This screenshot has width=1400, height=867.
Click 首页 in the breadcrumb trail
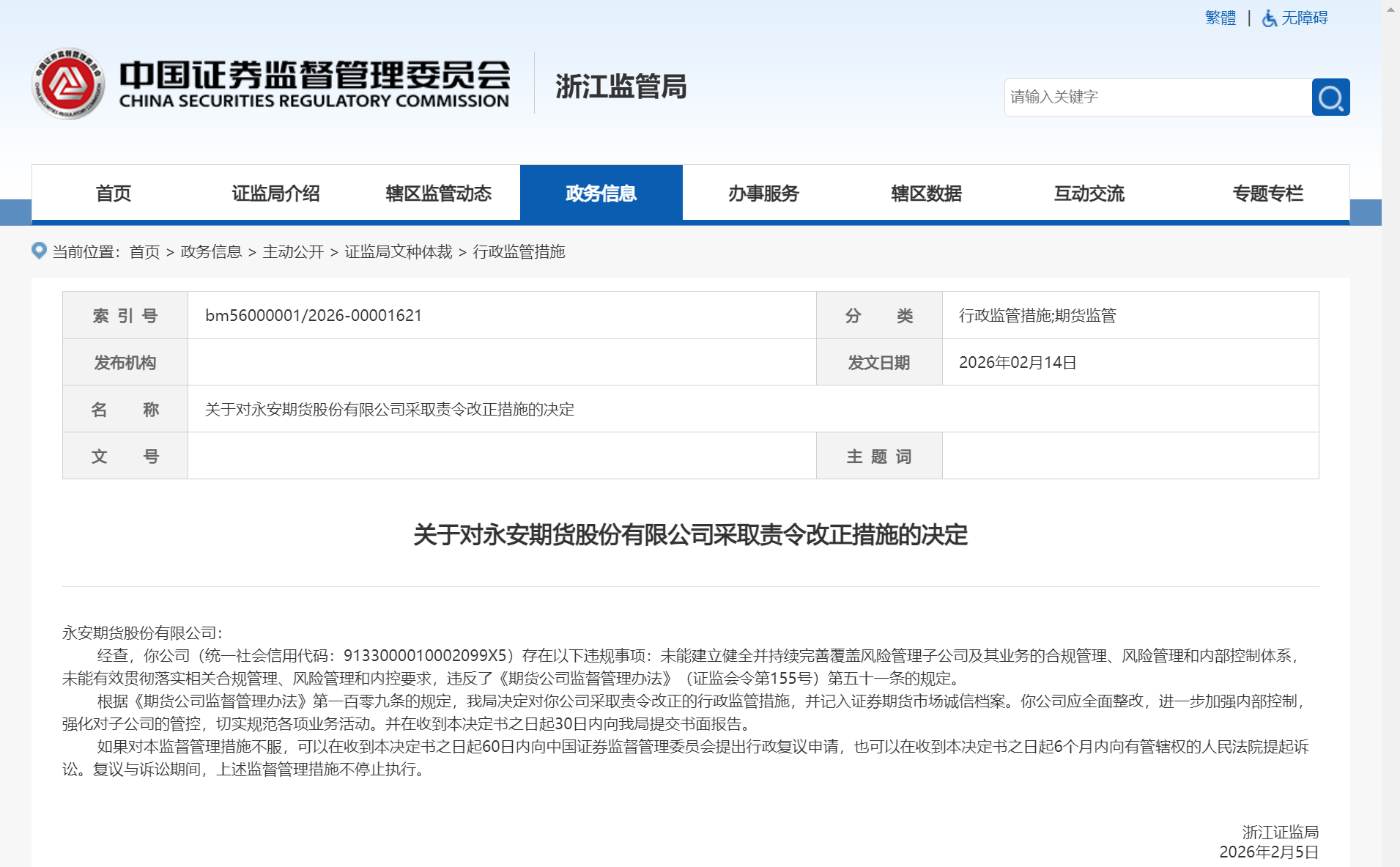(x=144, y=252)
